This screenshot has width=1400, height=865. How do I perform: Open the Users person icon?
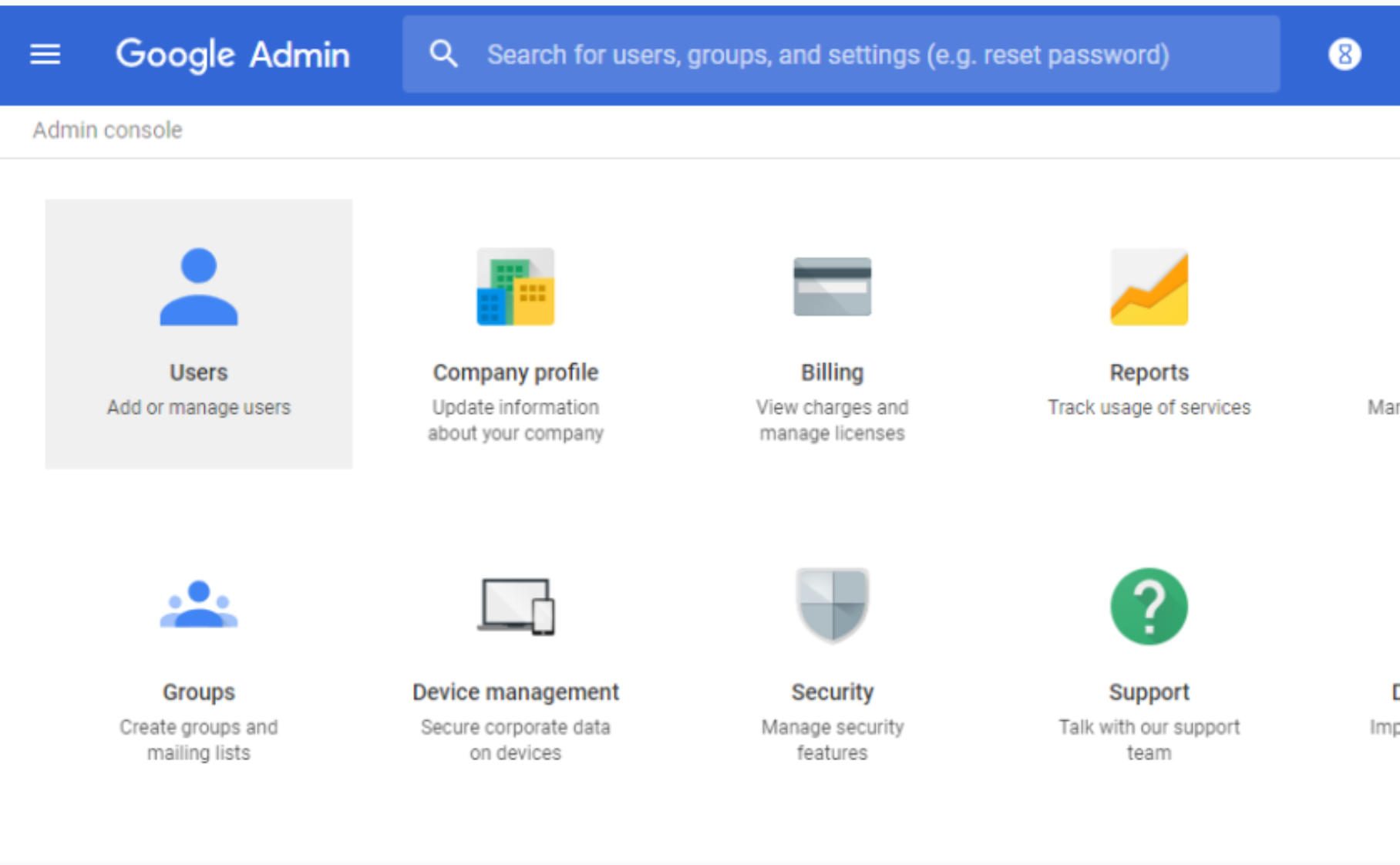pos(199,287)
